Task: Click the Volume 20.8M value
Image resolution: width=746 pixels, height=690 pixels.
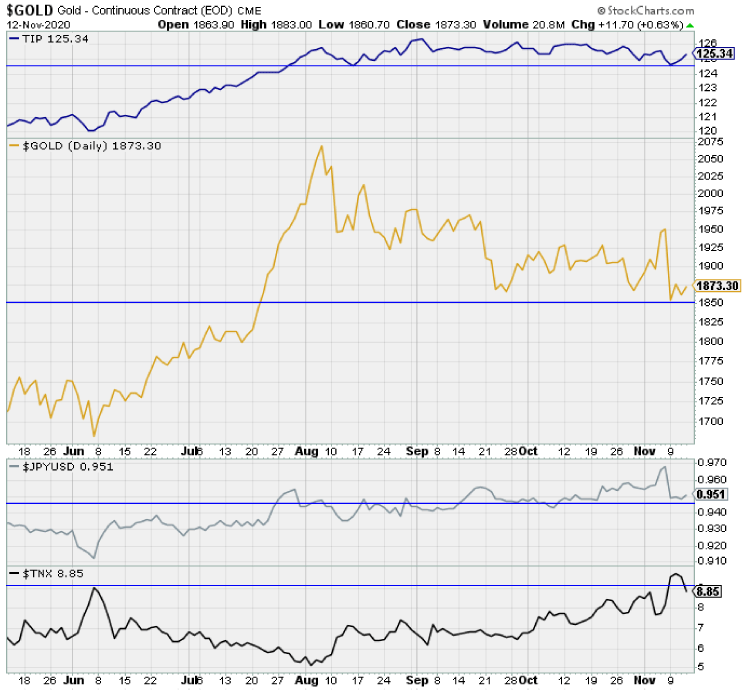Action: [x=524, y=25]
